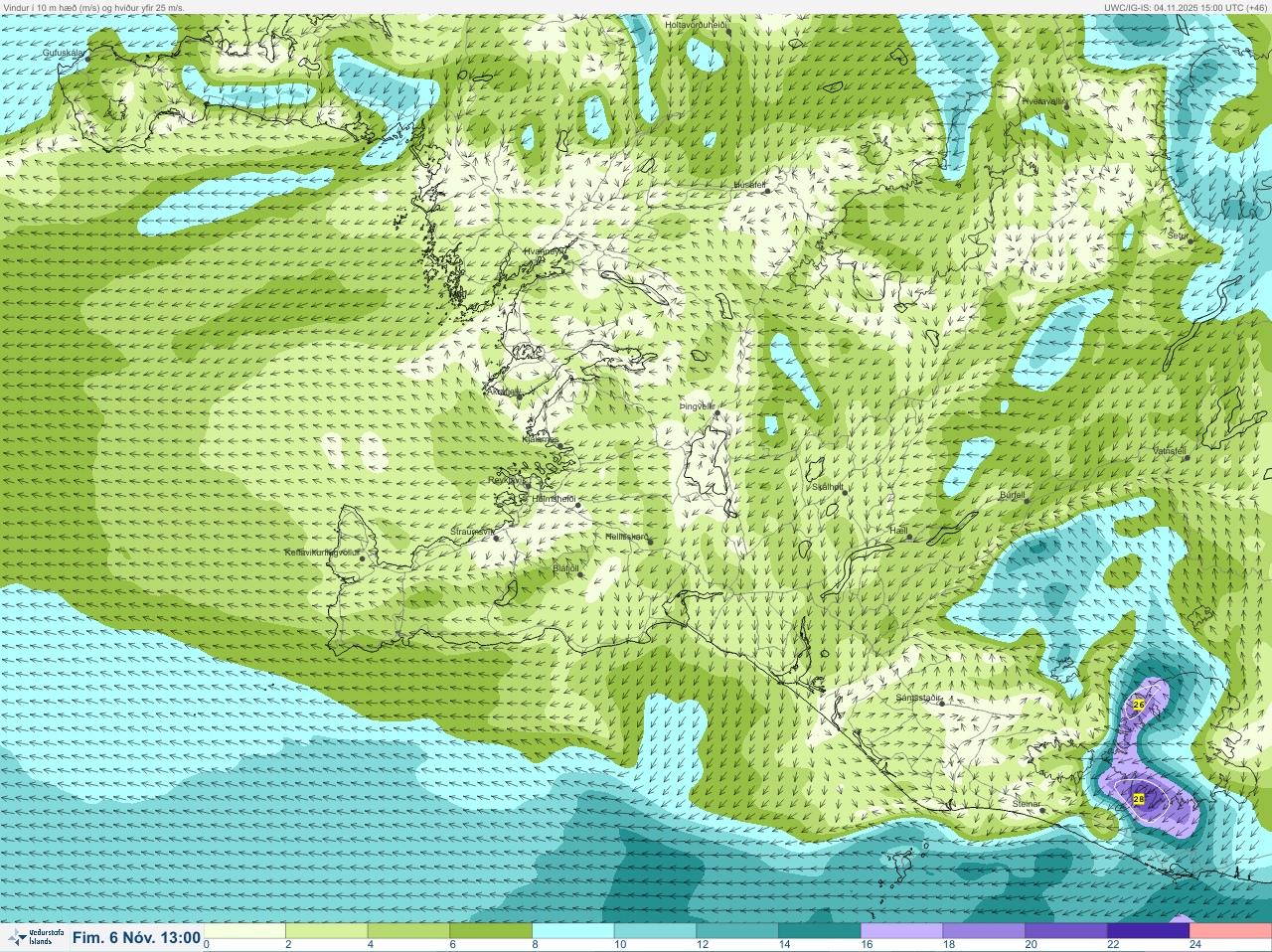Select the 0–2 m/s pale yellow legend swatch
This screenshot has height=952, width=1272.
[x=244, y=931]
